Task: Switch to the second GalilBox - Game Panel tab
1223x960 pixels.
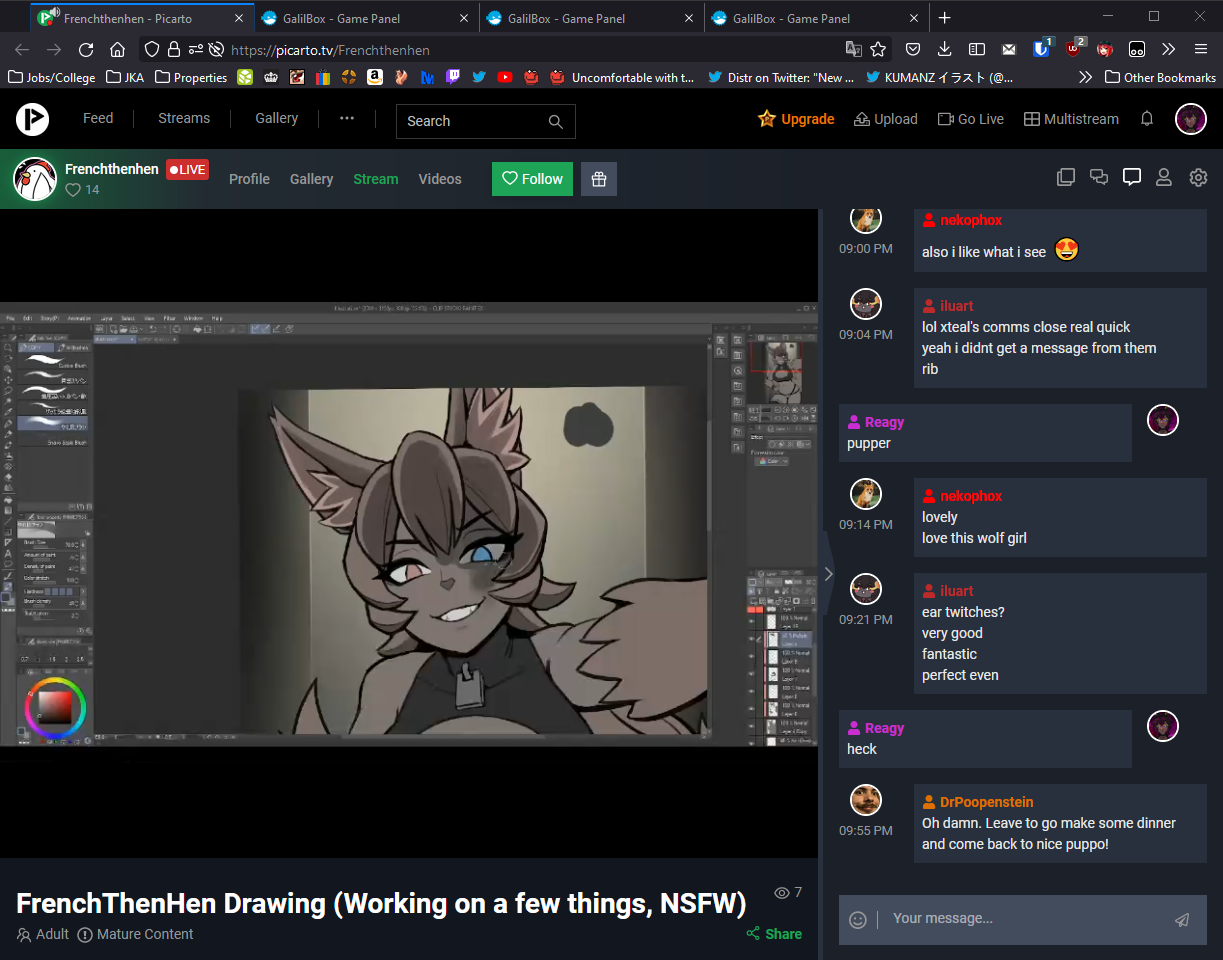Action: [x=591, y=18]
